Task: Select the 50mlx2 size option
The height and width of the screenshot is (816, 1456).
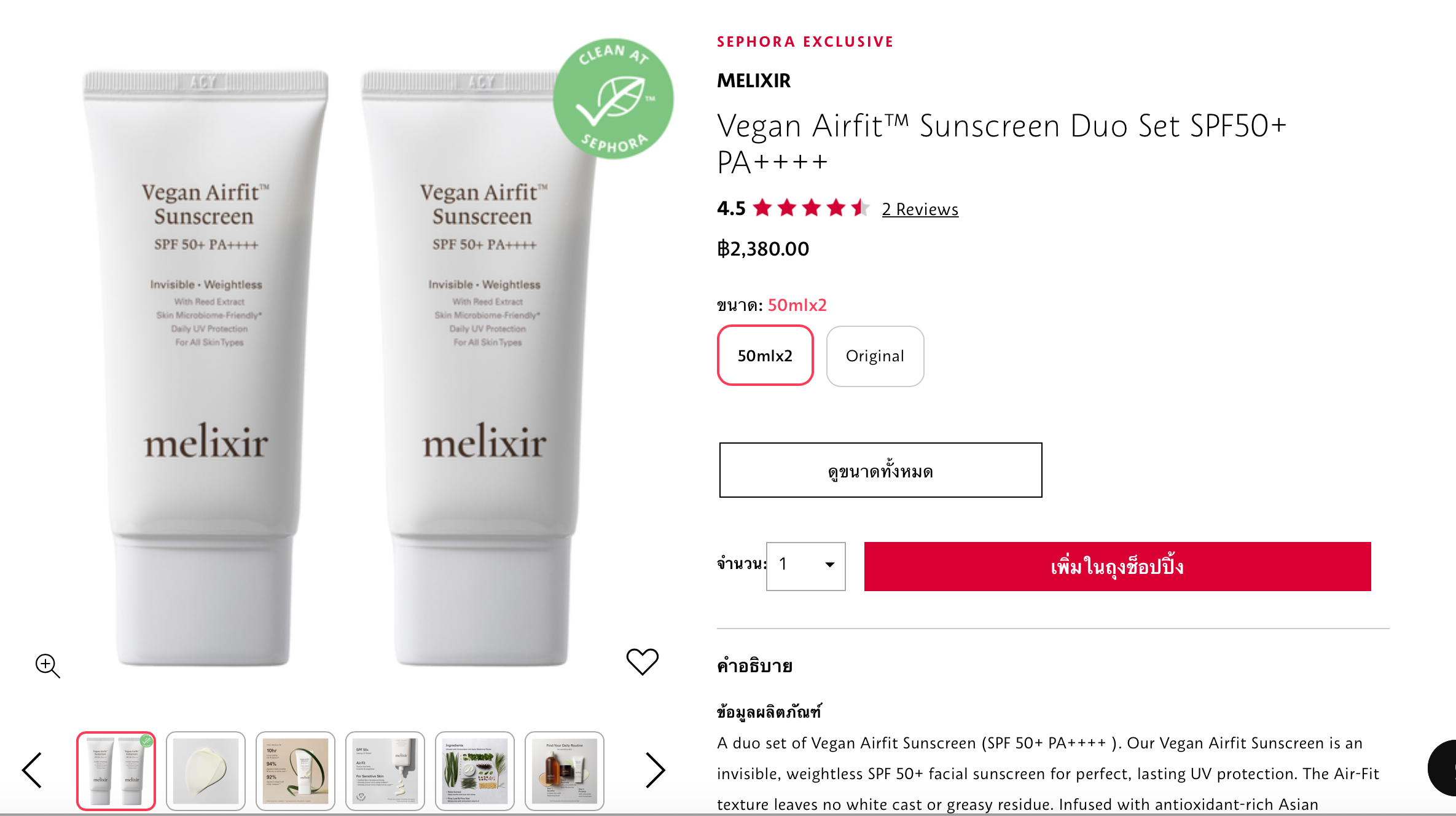Action: click(x=765, y=356)
